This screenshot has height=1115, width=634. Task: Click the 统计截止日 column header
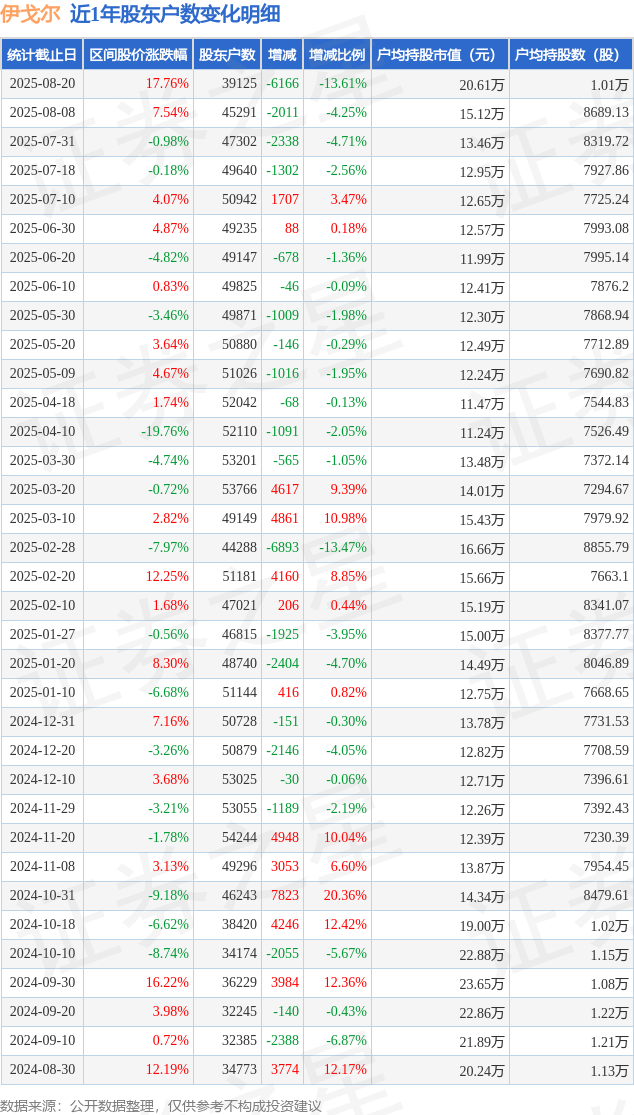pos(41,54)
